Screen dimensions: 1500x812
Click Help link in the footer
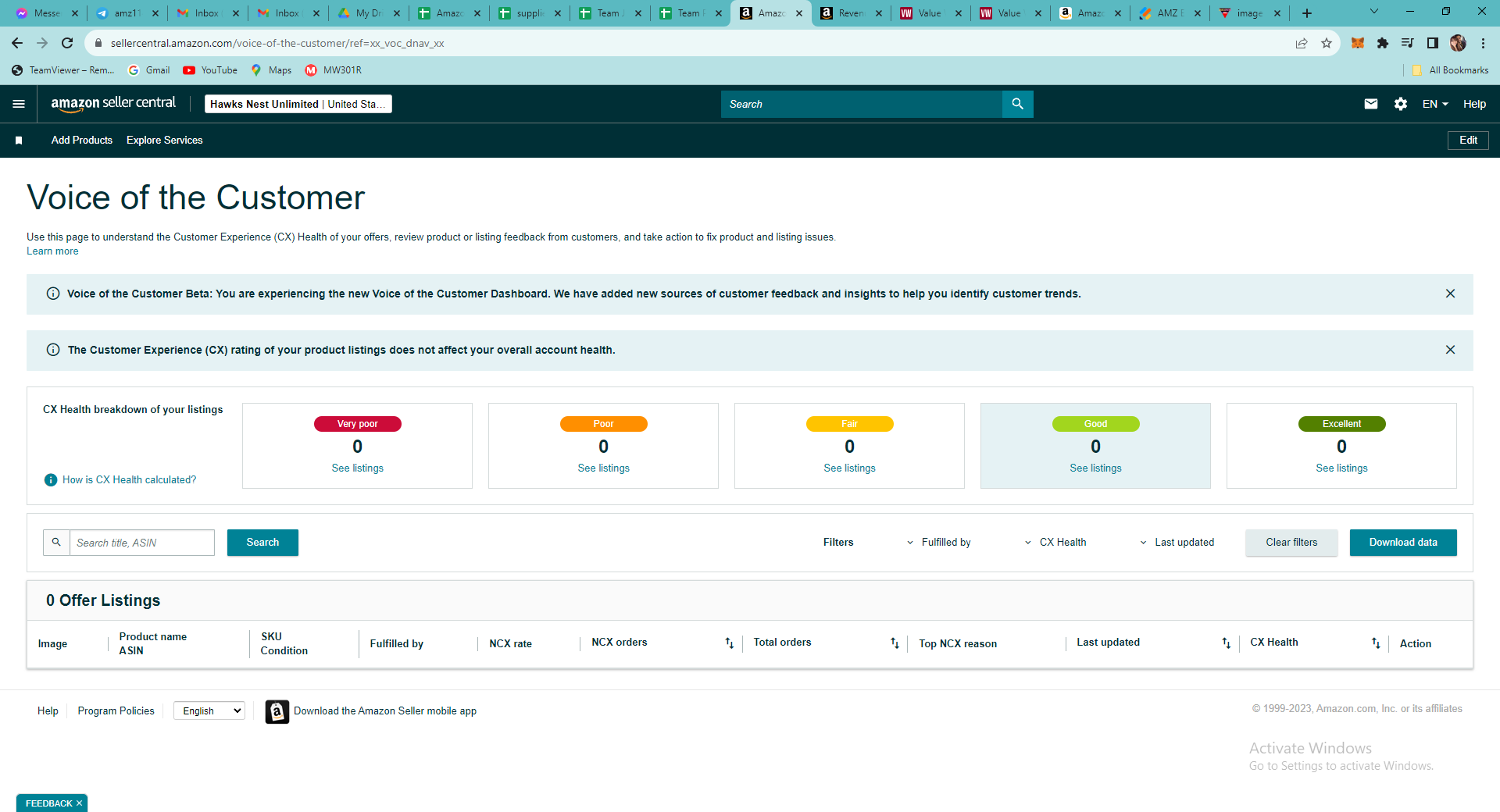[48, 711]
